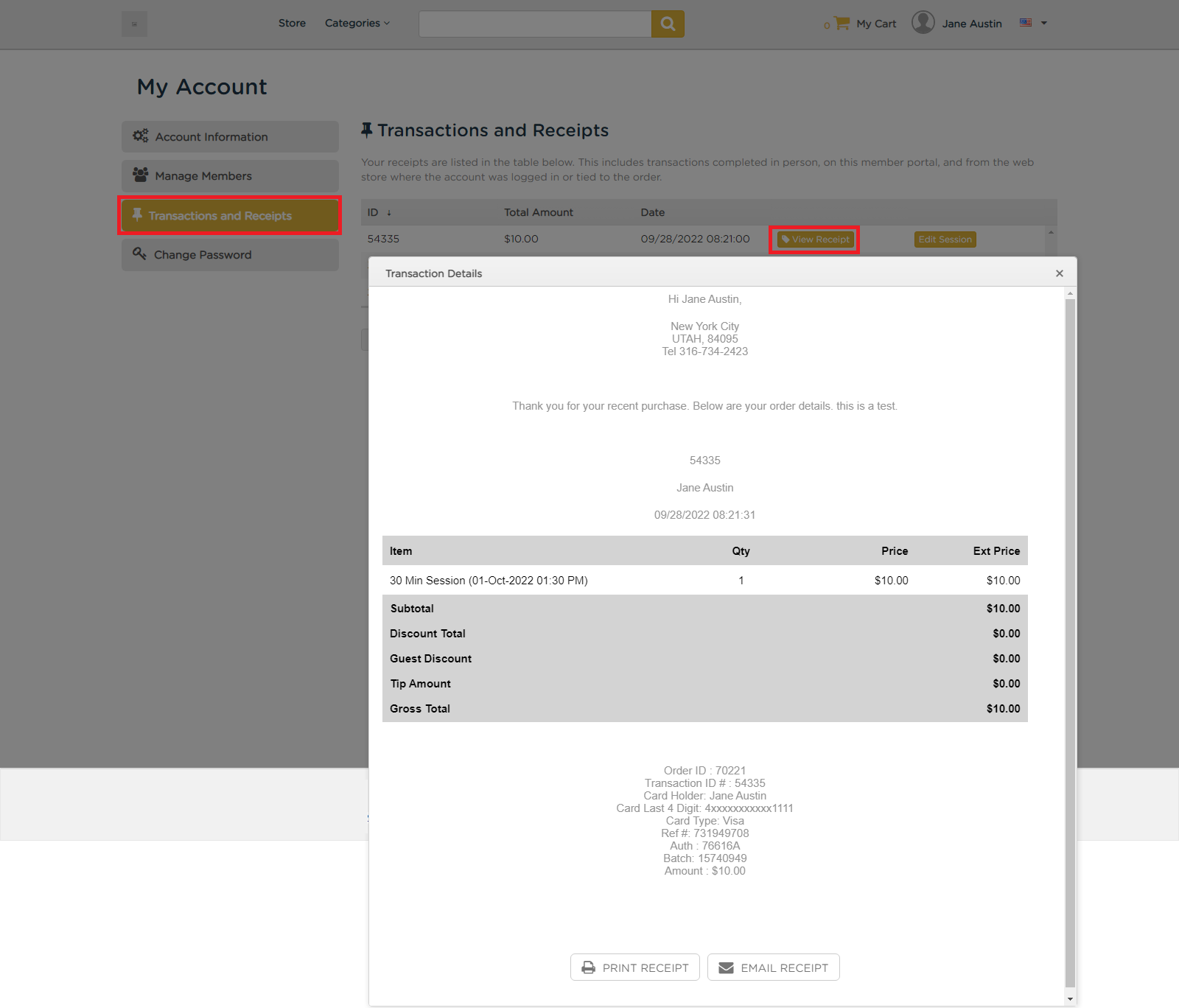Click the 09/28/2022 08:21:00 date cell

[x=695, y=239]
